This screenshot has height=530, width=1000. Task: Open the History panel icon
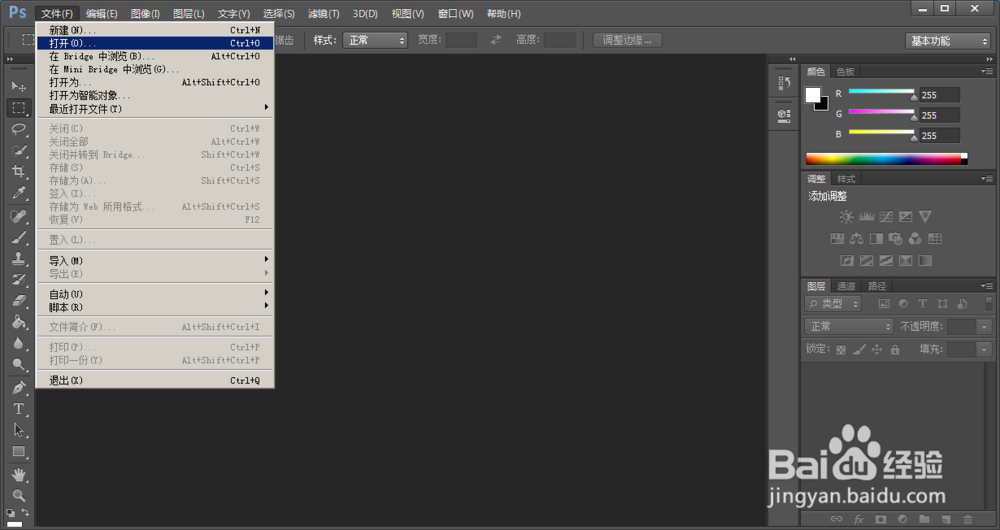tap(784, 83)
